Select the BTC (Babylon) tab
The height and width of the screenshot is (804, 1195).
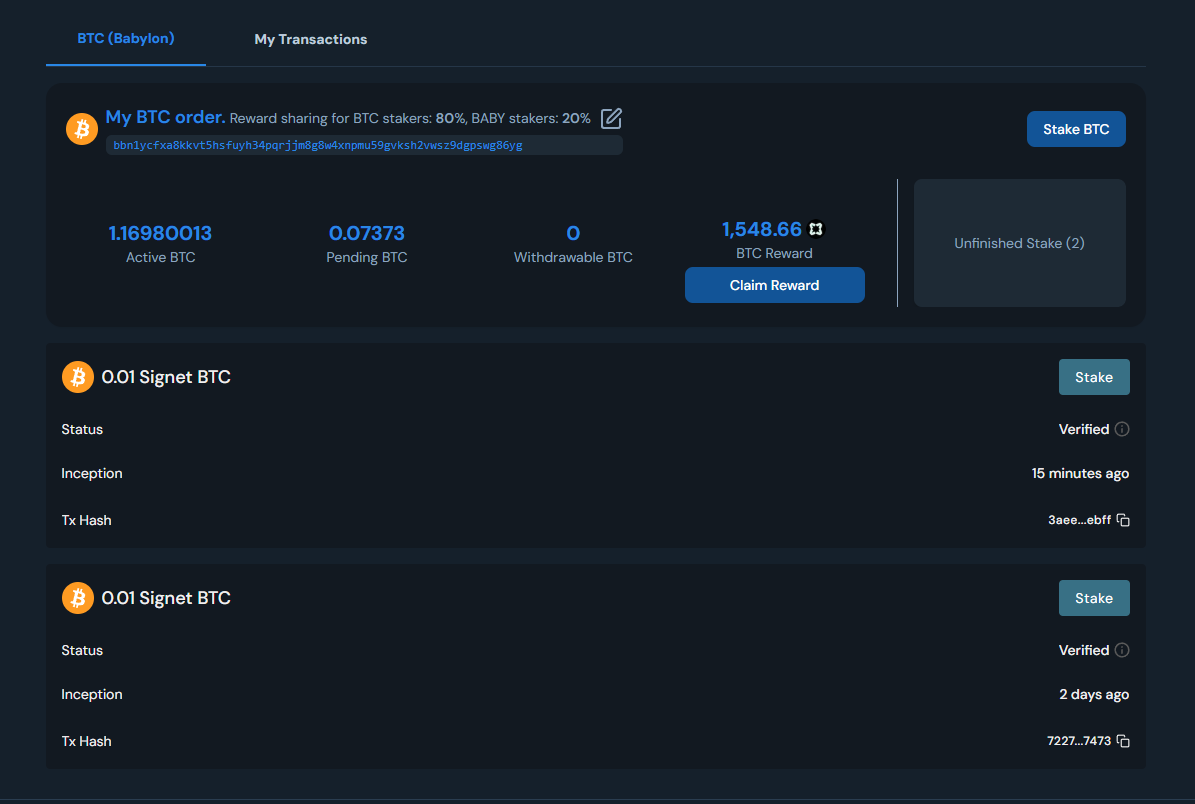coord(126,39)
